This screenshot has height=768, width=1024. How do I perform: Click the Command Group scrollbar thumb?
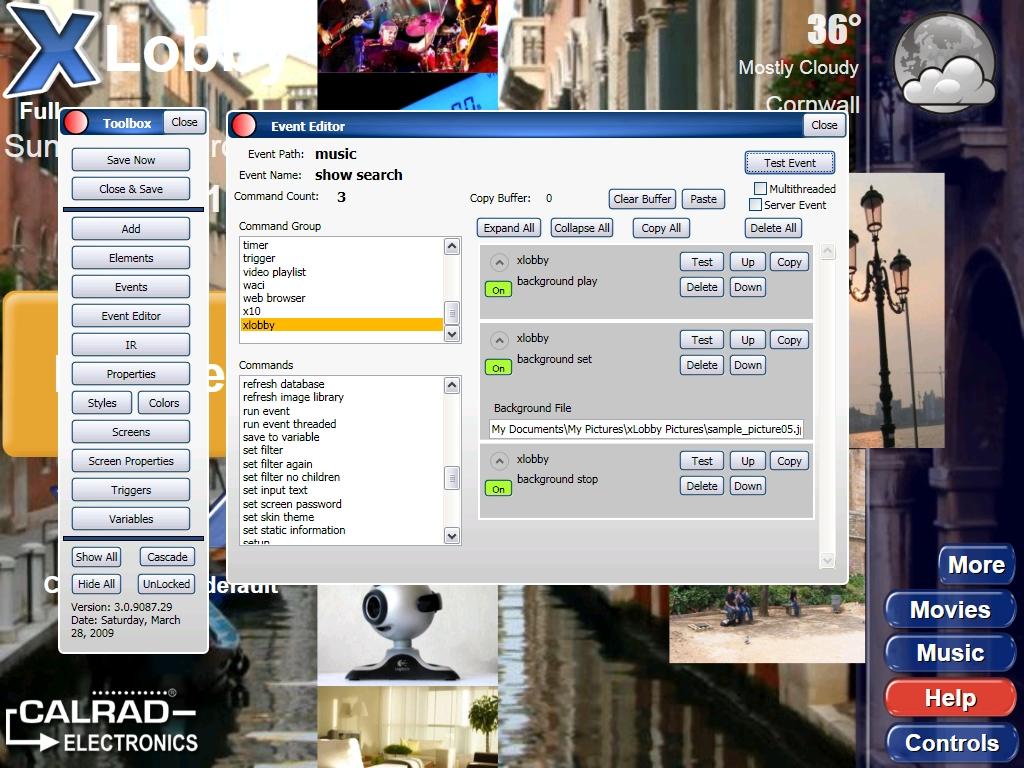(452, 313)
